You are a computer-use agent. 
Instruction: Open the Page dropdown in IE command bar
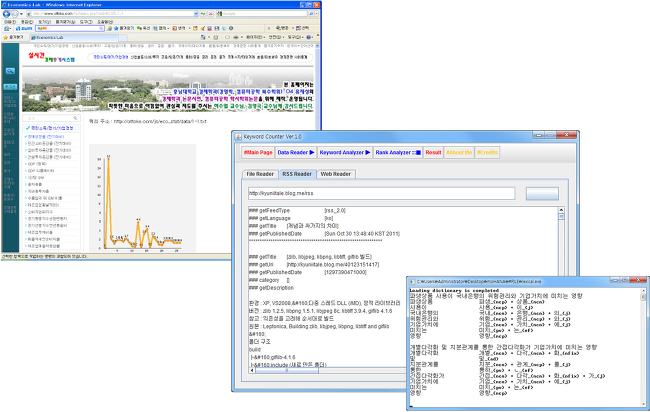point(254,37)
